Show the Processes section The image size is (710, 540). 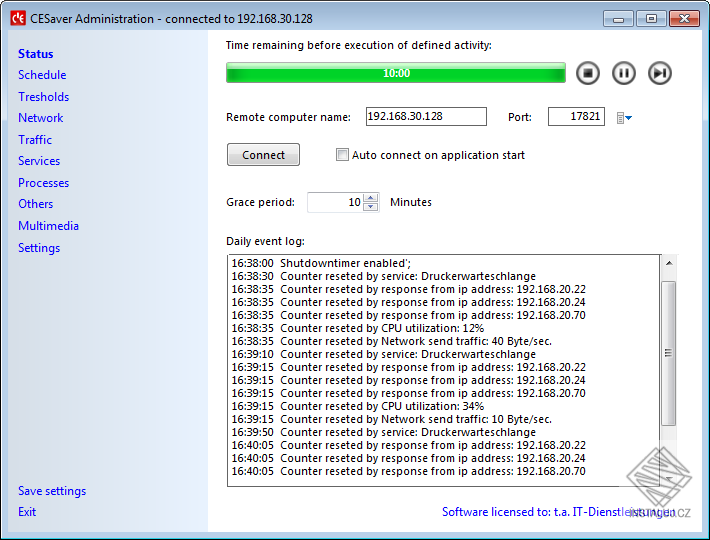43,182
